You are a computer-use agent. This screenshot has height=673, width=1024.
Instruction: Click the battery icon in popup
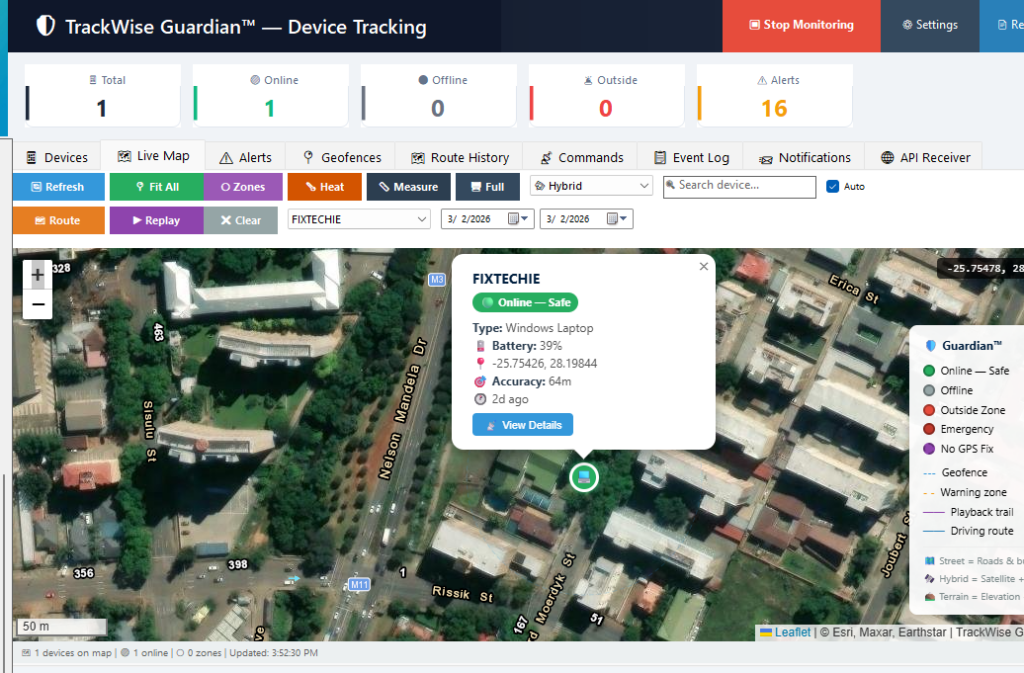[481, 346]
